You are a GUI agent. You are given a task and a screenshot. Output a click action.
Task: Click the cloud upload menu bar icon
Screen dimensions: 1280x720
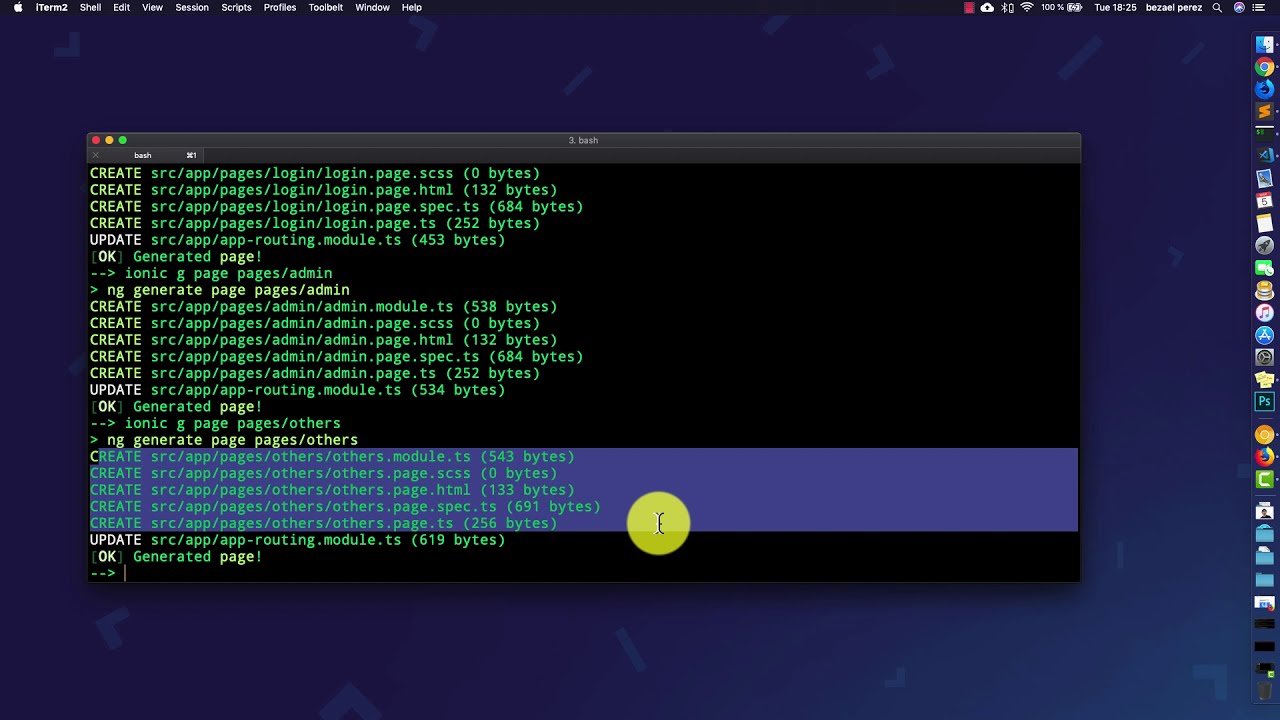(x=987, y=7)
